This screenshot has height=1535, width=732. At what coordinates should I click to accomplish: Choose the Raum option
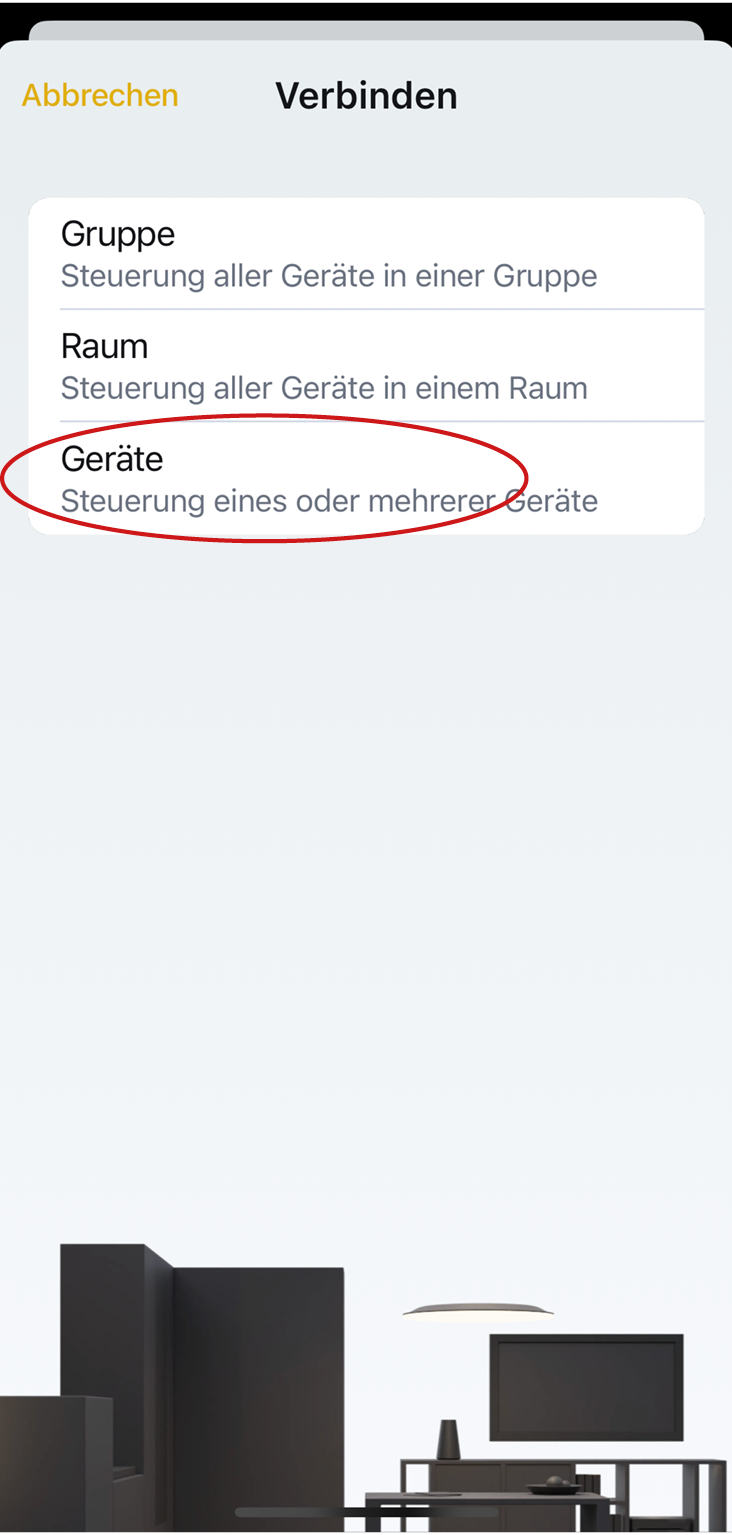[104, 346]
